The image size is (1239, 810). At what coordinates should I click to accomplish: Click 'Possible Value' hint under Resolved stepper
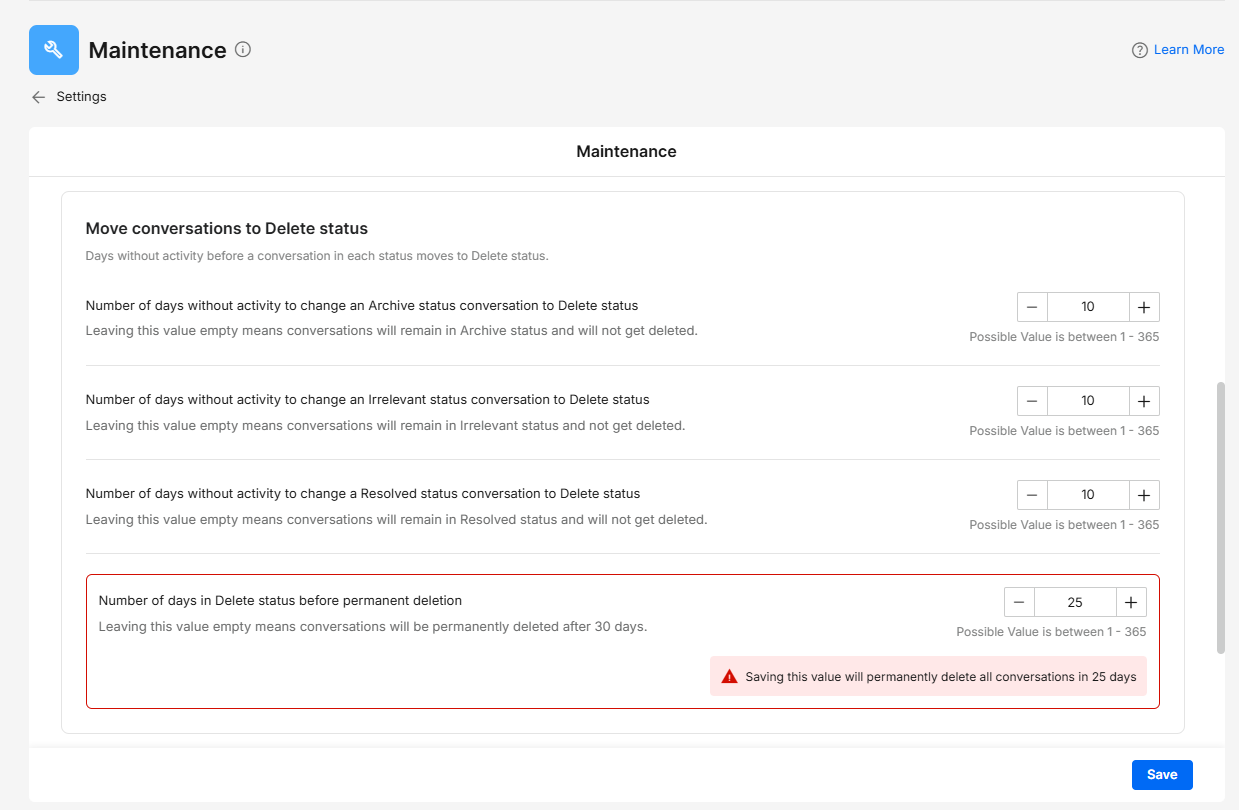pos(1064,525)
